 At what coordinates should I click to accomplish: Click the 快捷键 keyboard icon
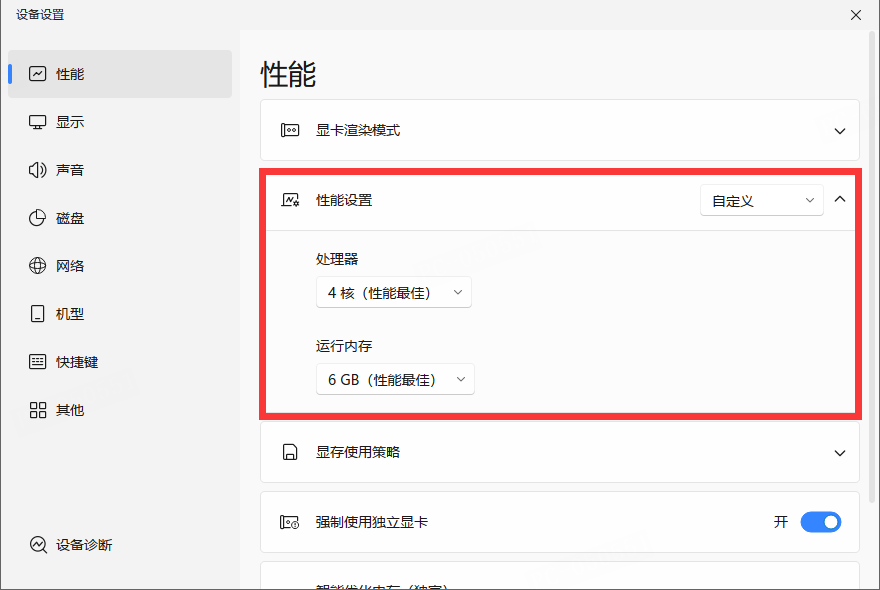[x=38, y=362]
